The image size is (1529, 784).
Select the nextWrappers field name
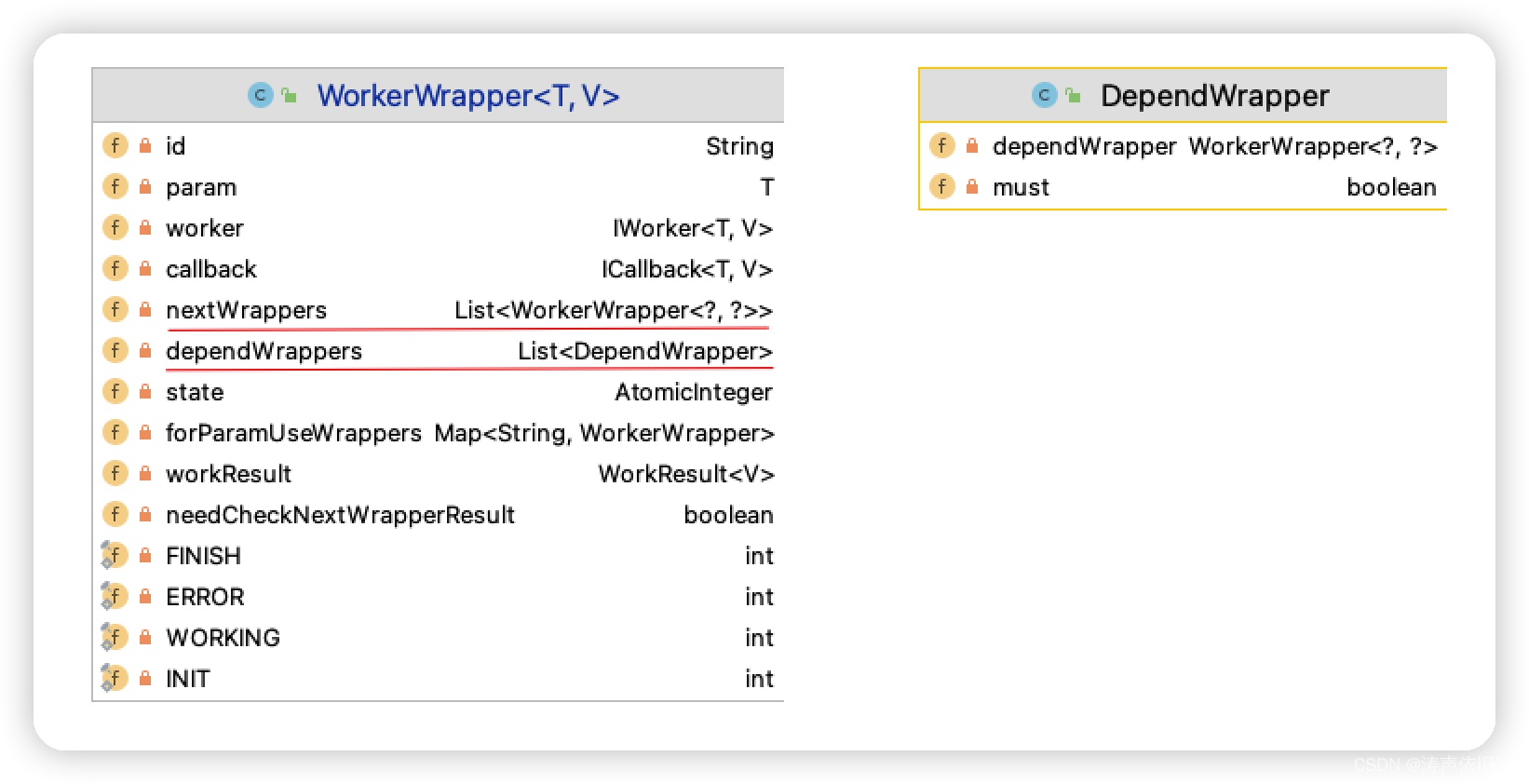pyautogui.click(x=246, y=310)
